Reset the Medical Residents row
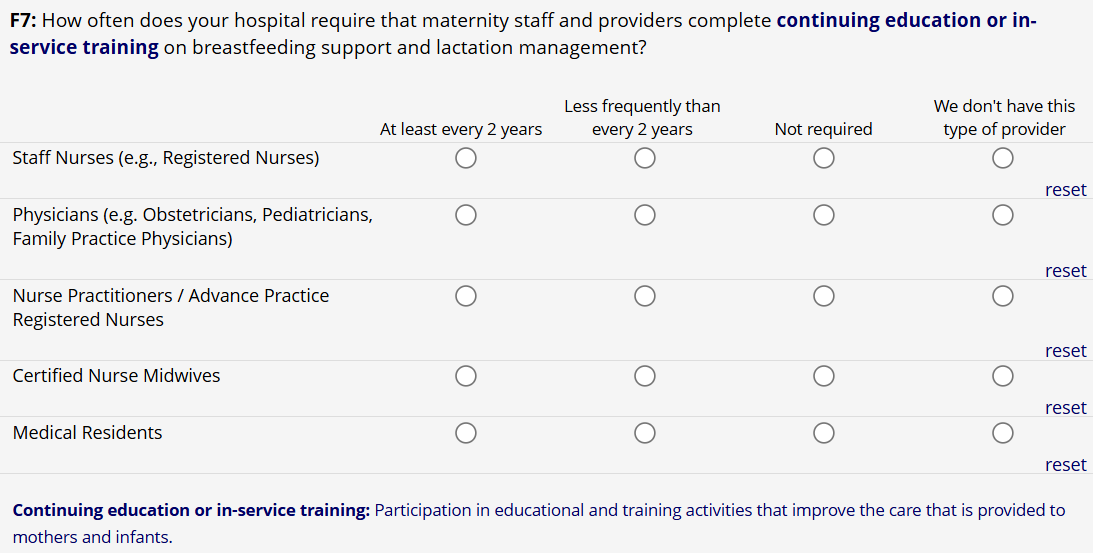Screen dimensions: 1093x553 tap(1065, 465)
